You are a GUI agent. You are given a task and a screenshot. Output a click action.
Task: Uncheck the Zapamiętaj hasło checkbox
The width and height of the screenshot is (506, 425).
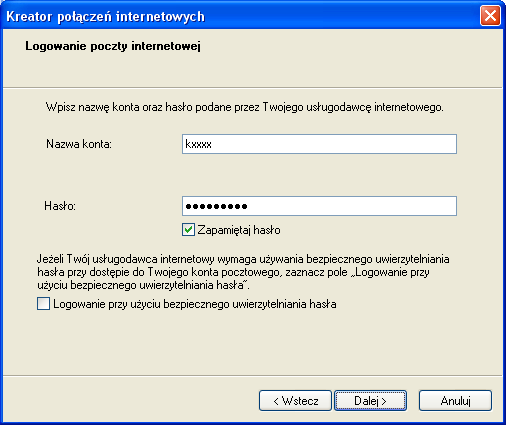point(188,230)
